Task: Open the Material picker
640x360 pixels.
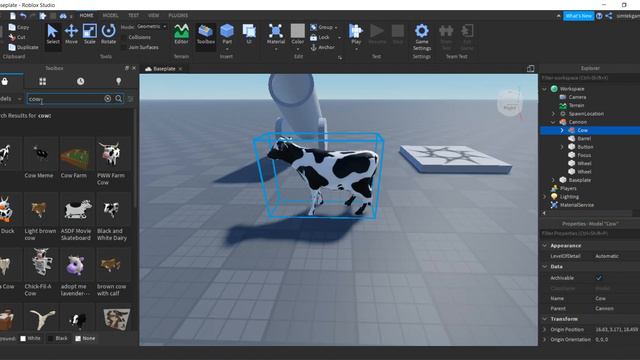Action: click(x=276, y=35)
